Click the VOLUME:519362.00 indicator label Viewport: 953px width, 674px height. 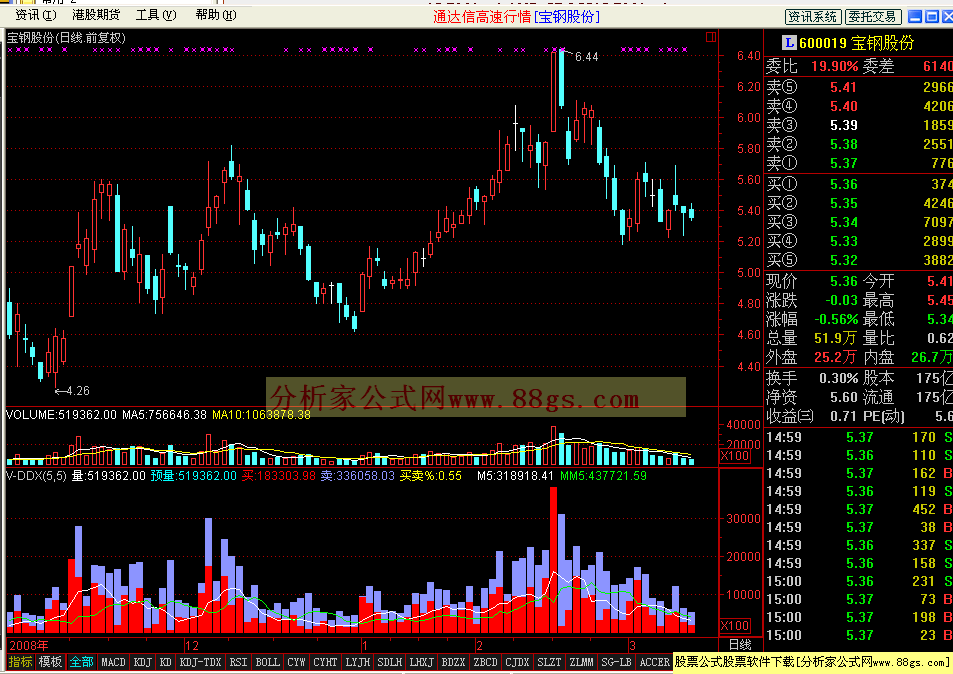(61, 415)
